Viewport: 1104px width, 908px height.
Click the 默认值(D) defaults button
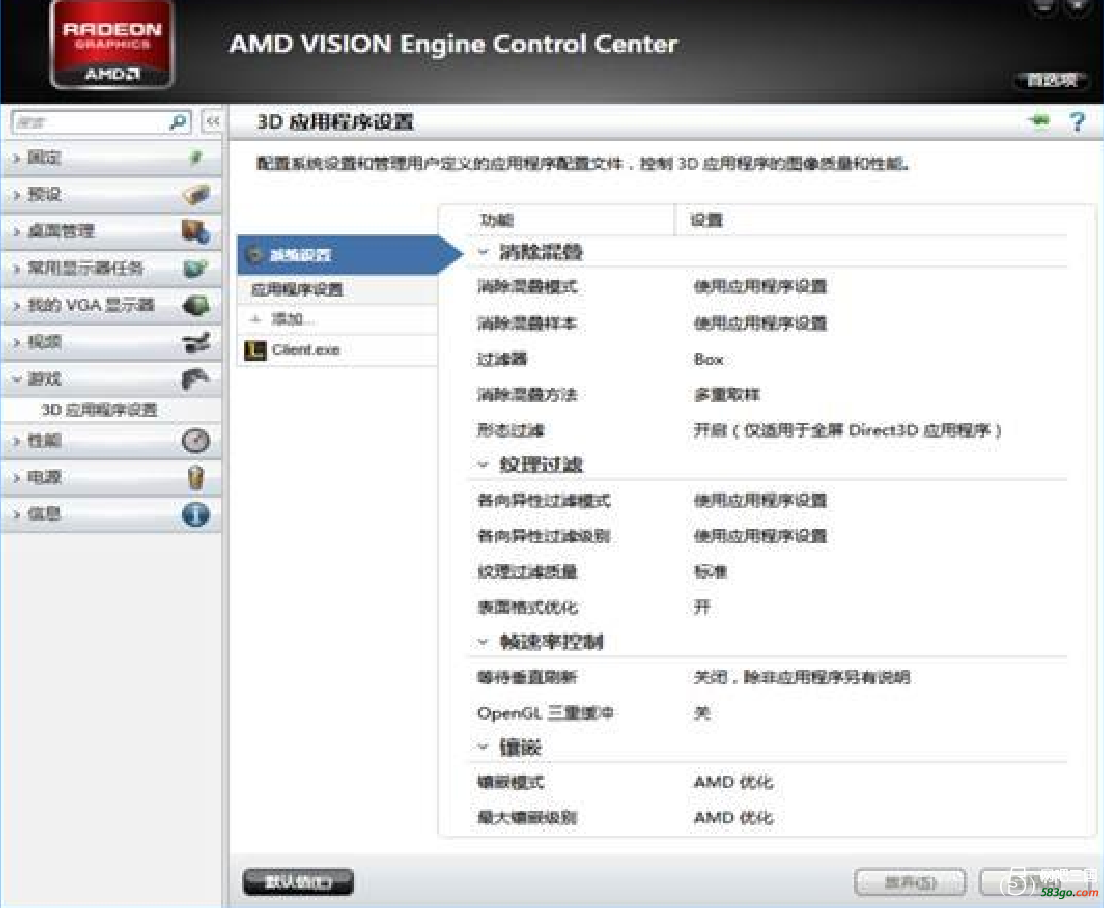(298, 882)
